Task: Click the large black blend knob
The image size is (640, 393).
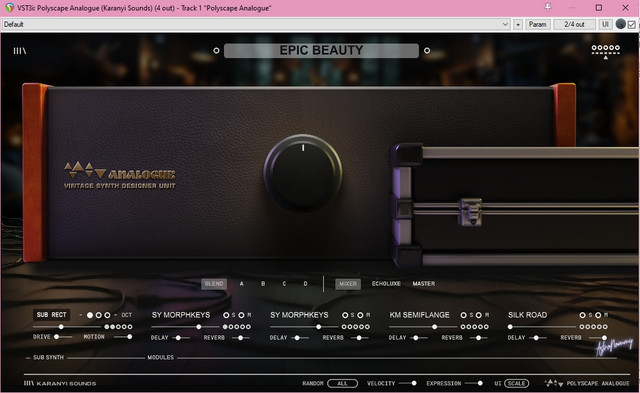Action: click(303, 173)
